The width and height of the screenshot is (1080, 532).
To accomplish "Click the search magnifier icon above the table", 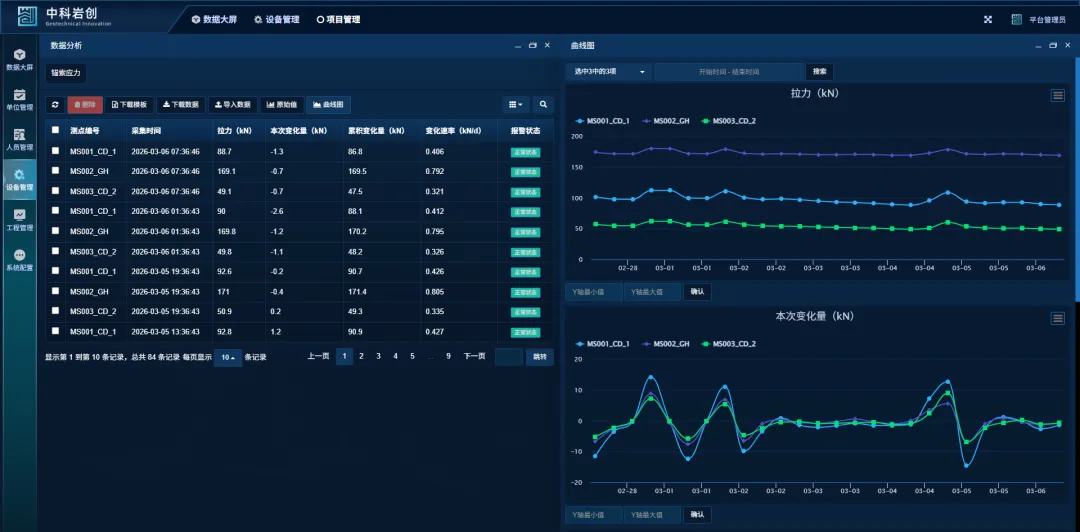I will coord(543,104).
